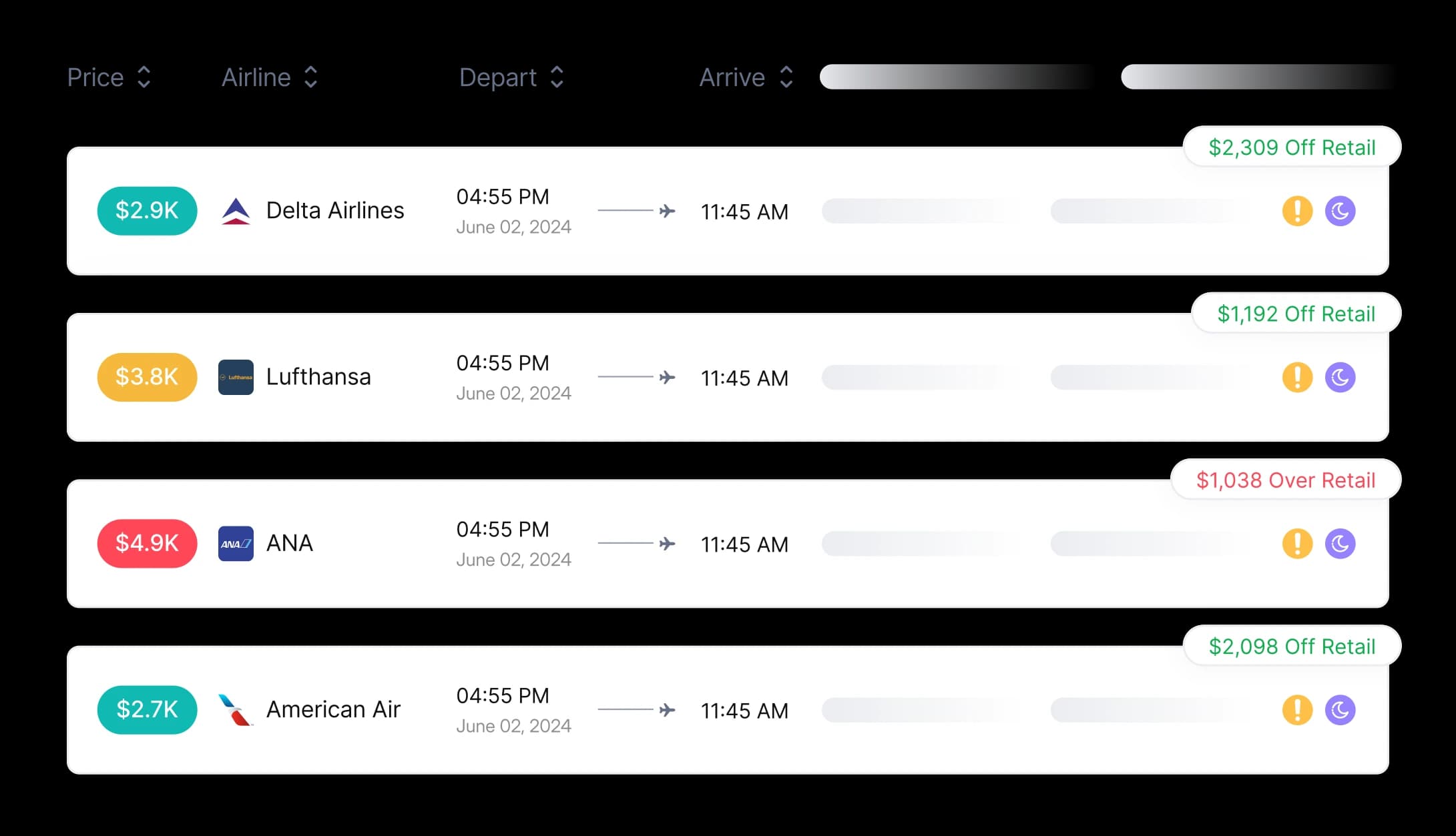Image resolution: width=1456 pixels, height=836 pixels.
Task: Click the Delta Airlines logo icon
Action: click(x=236, y=211)
